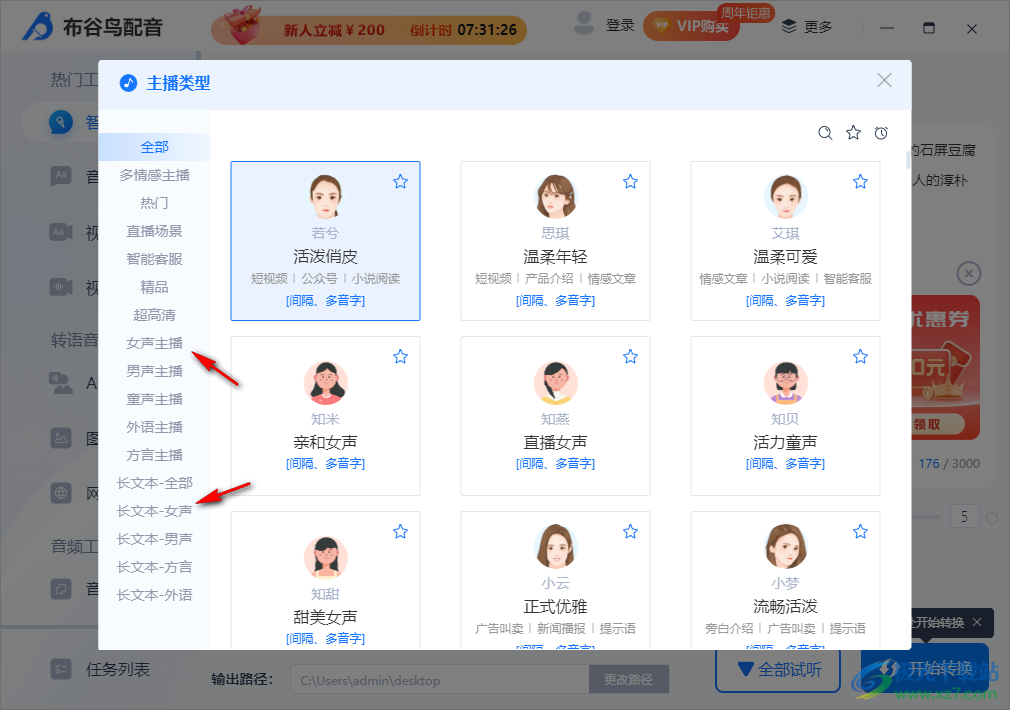Click 更改路径 to change the output folder
Image resolution: width=1010 pixels, height=710 pixels.
629,680
